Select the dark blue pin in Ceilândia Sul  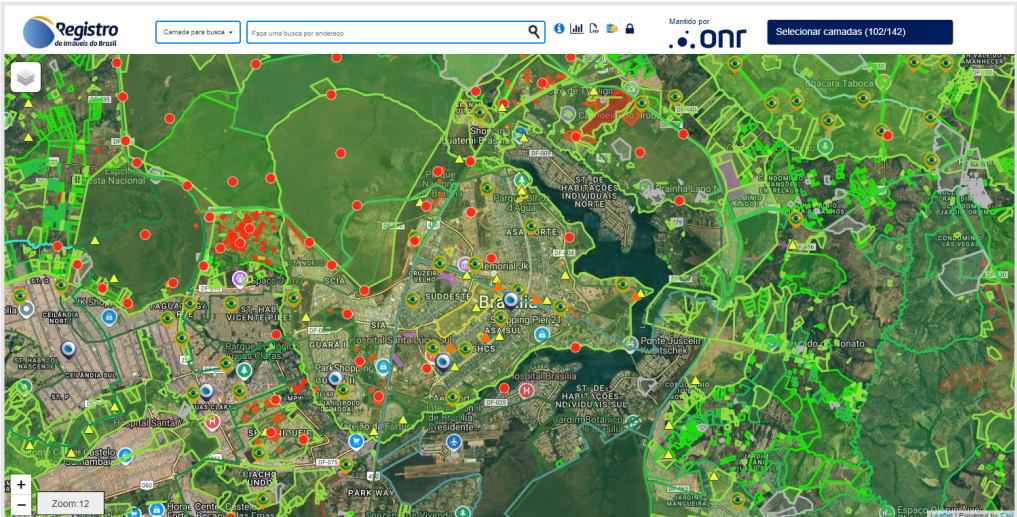(67, 350)
